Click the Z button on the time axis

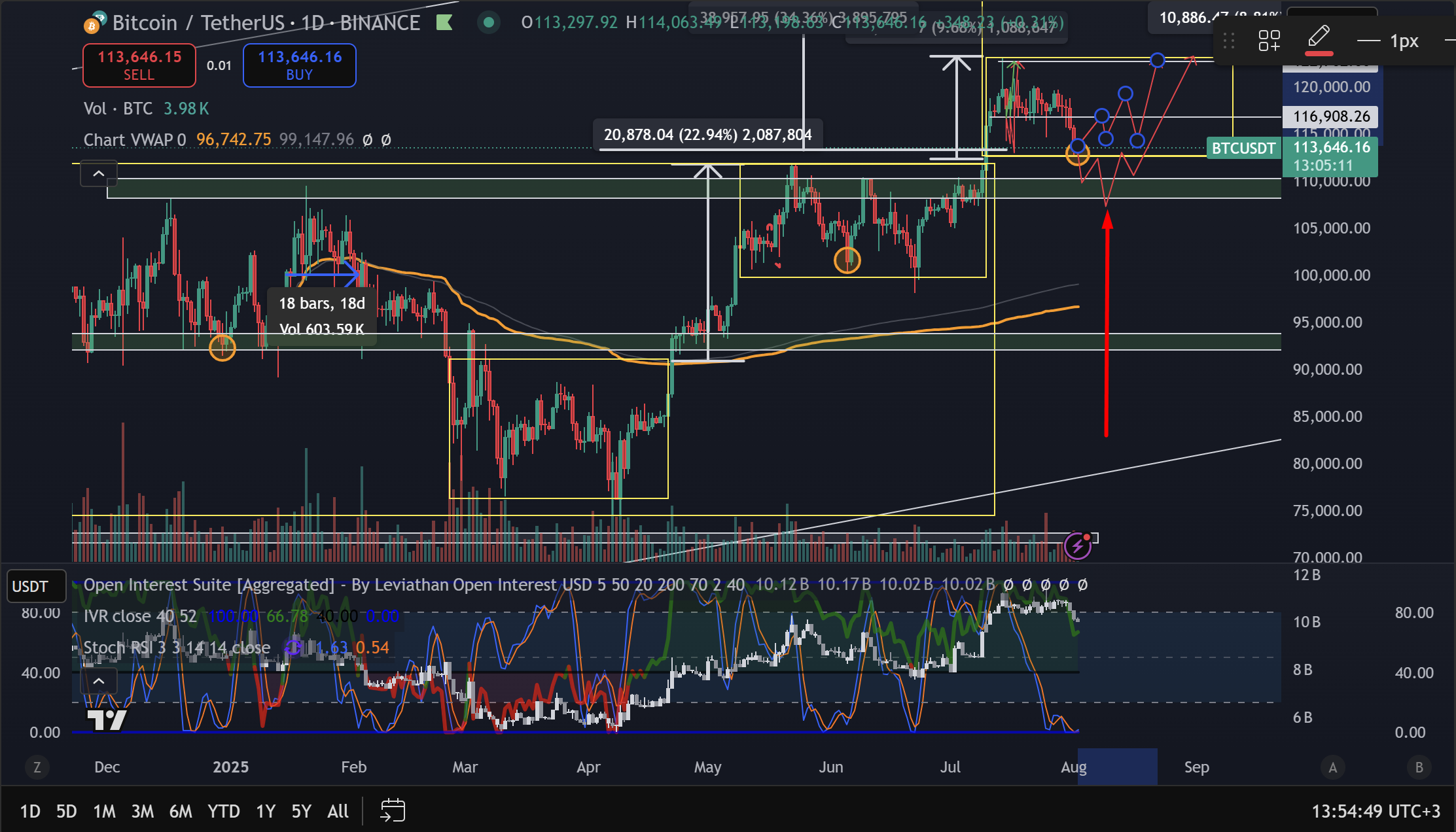coord(37,767)
